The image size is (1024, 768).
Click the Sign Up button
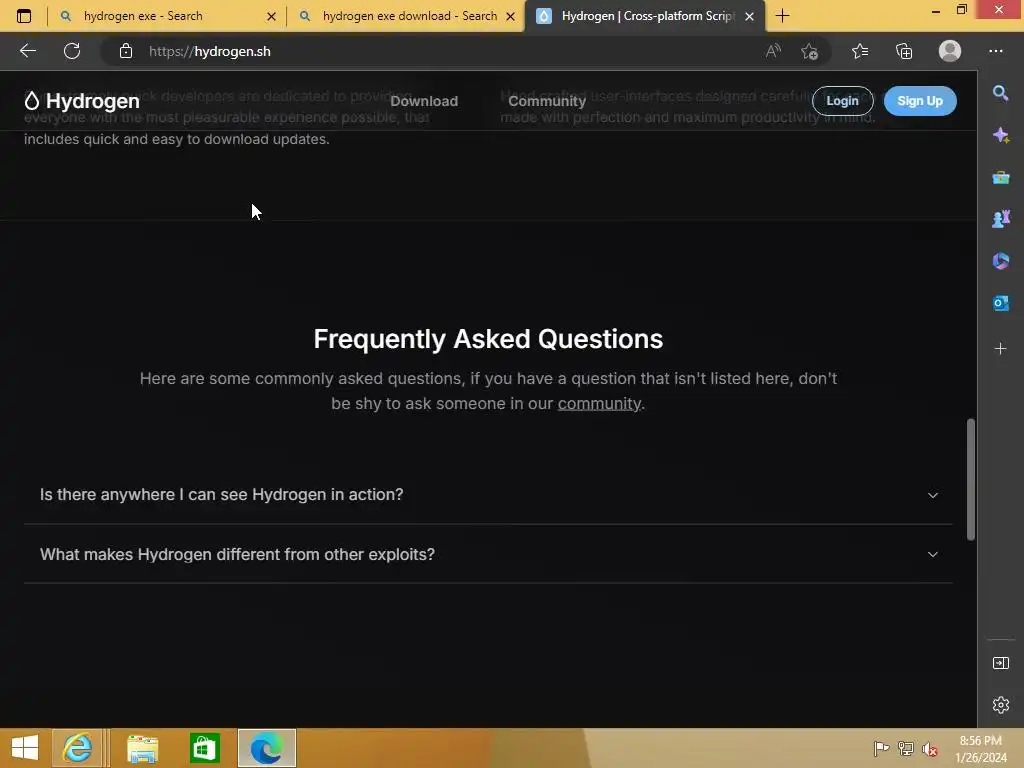coord(920,101)
